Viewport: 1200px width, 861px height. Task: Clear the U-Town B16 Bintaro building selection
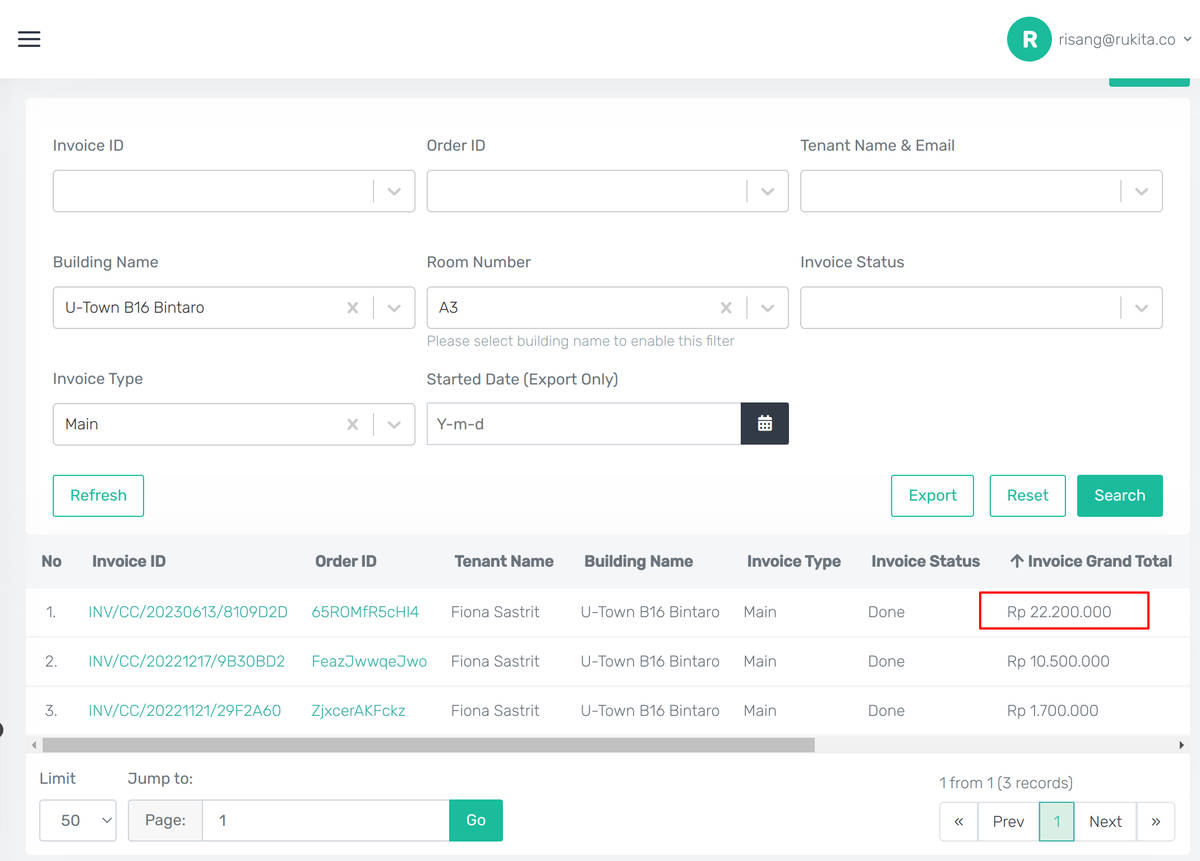pyautogui.click(x=353, y=308)
